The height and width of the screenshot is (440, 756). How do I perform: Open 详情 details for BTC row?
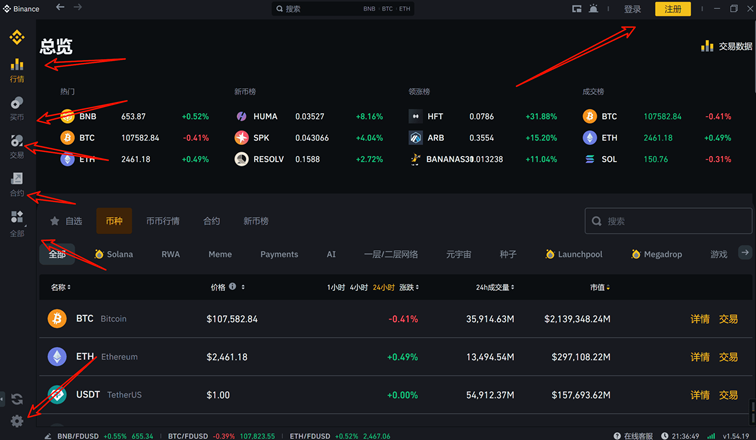coord(700,319)
